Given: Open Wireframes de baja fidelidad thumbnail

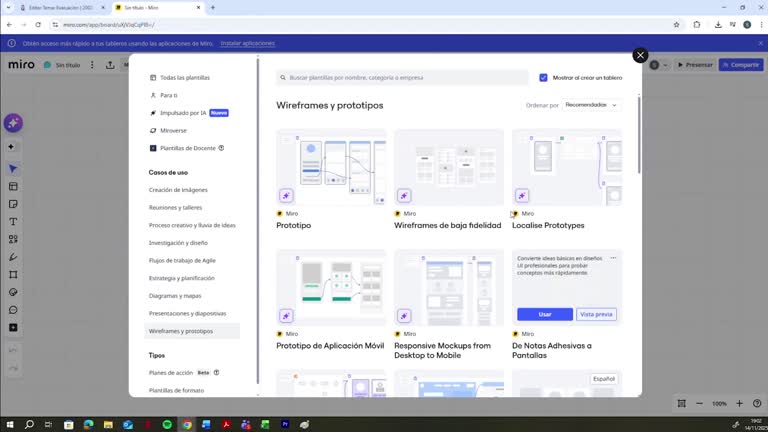Looking at the screenshot, I should coord(449,167).
